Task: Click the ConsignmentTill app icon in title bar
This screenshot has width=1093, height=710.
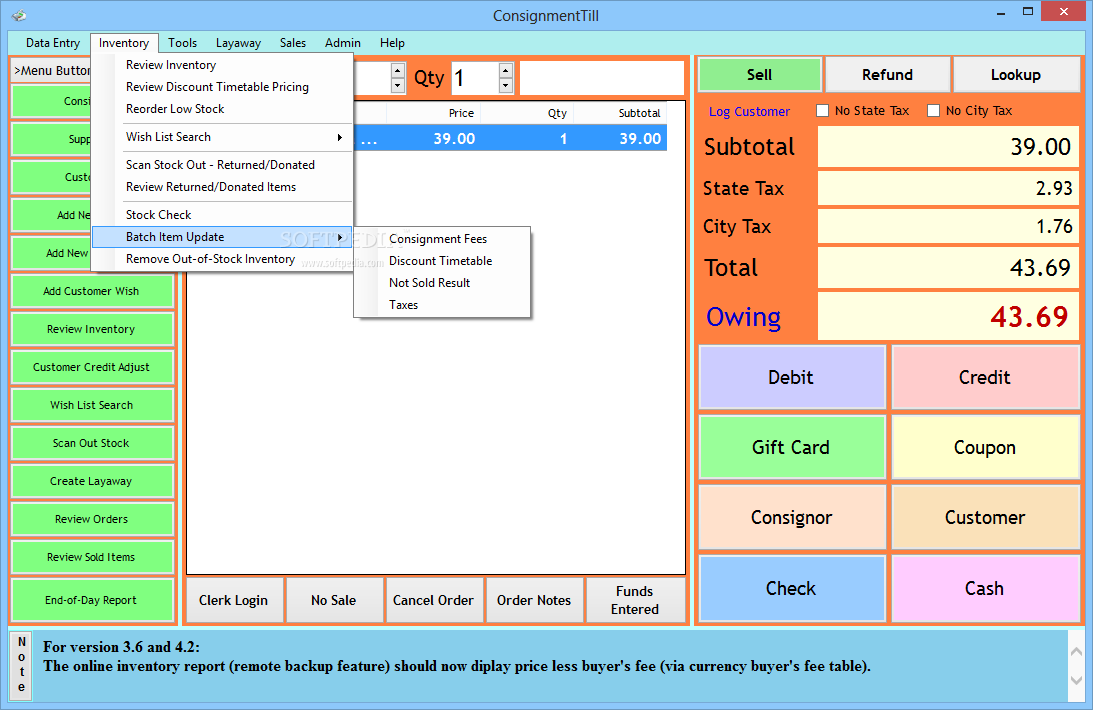Action: 19,15
